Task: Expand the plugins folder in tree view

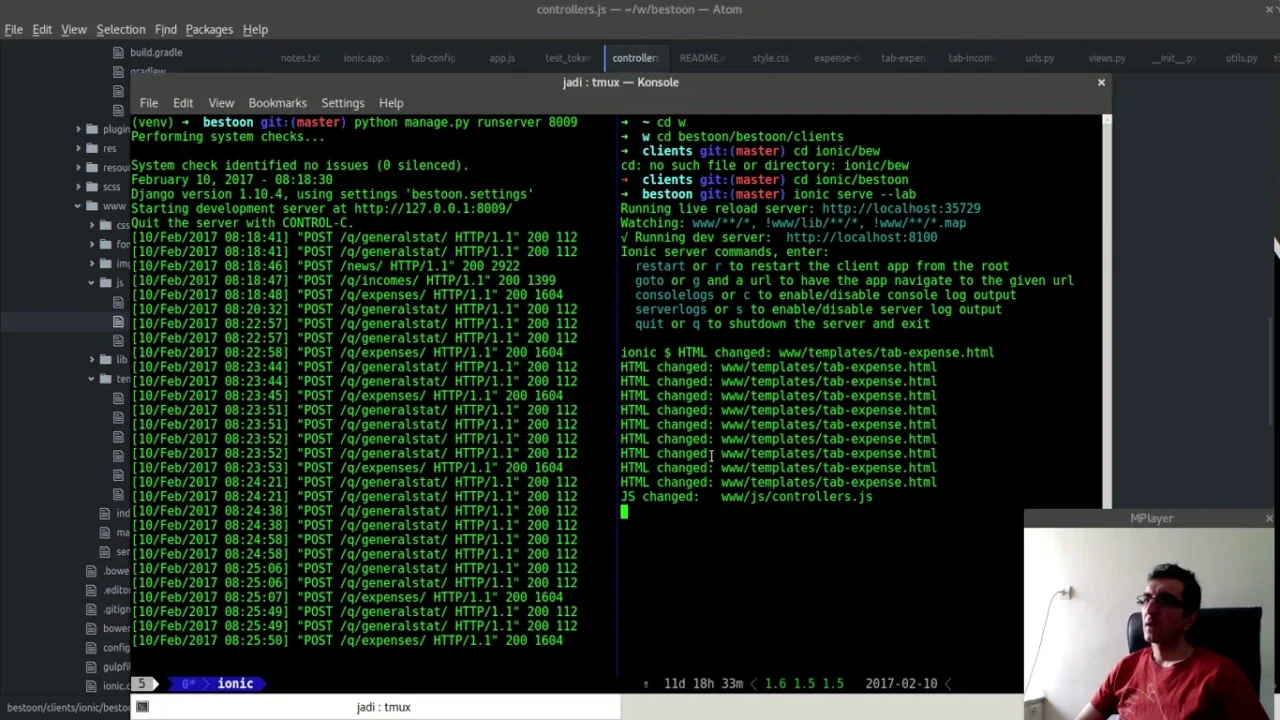Action: (78, 129)
